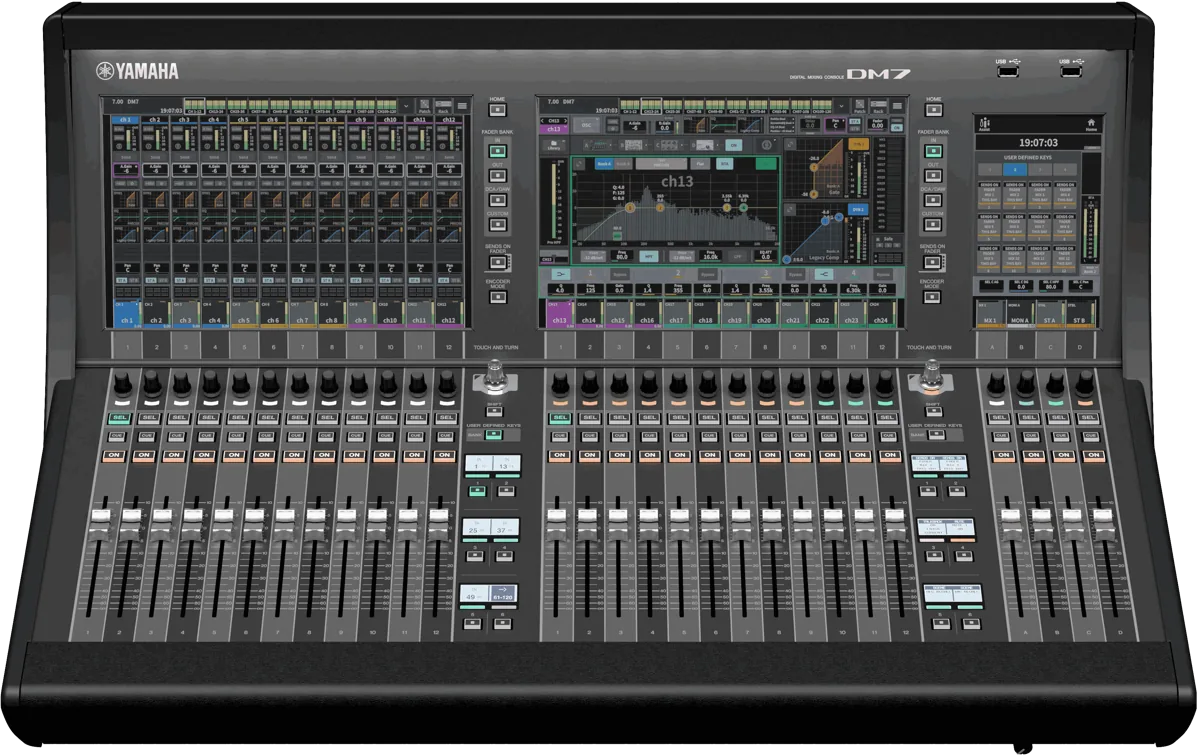
Task: Select left bay OUT fader bank key
Action: pyautogui.click(x=498, y=175)
